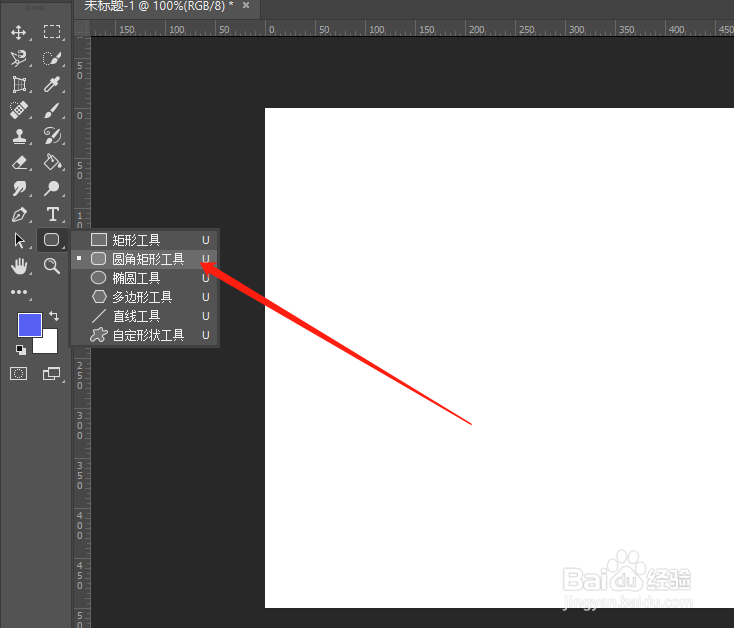The image size is (734, 628).
Task: Select the Path Selection arrow tool
Action: pos(19,240)
